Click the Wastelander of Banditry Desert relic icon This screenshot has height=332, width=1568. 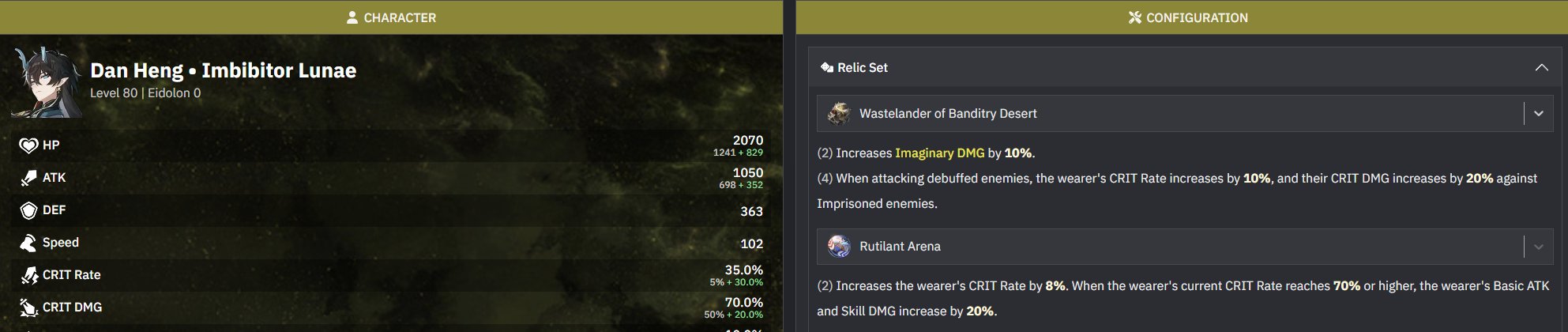point(839,114)
